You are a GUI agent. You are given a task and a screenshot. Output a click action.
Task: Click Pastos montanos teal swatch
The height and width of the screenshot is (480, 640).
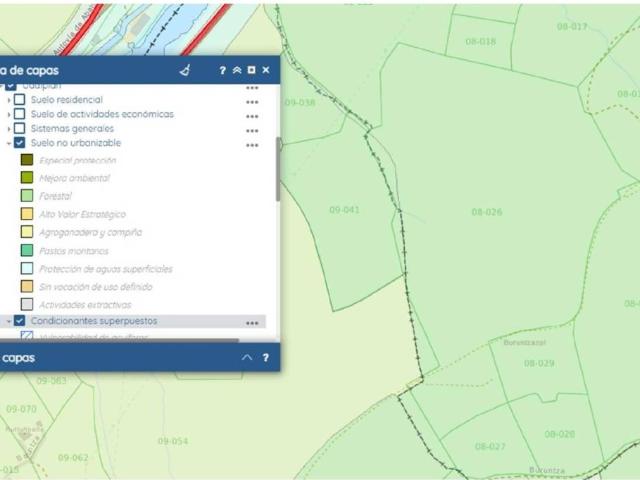point(27,250)
